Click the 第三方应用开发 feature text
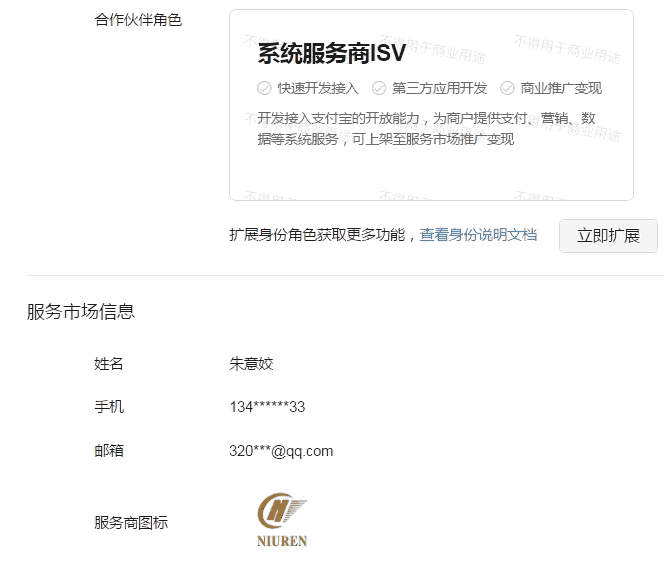Image resolution: width=664 pixels, height=562 pixels. click(440, 88)
